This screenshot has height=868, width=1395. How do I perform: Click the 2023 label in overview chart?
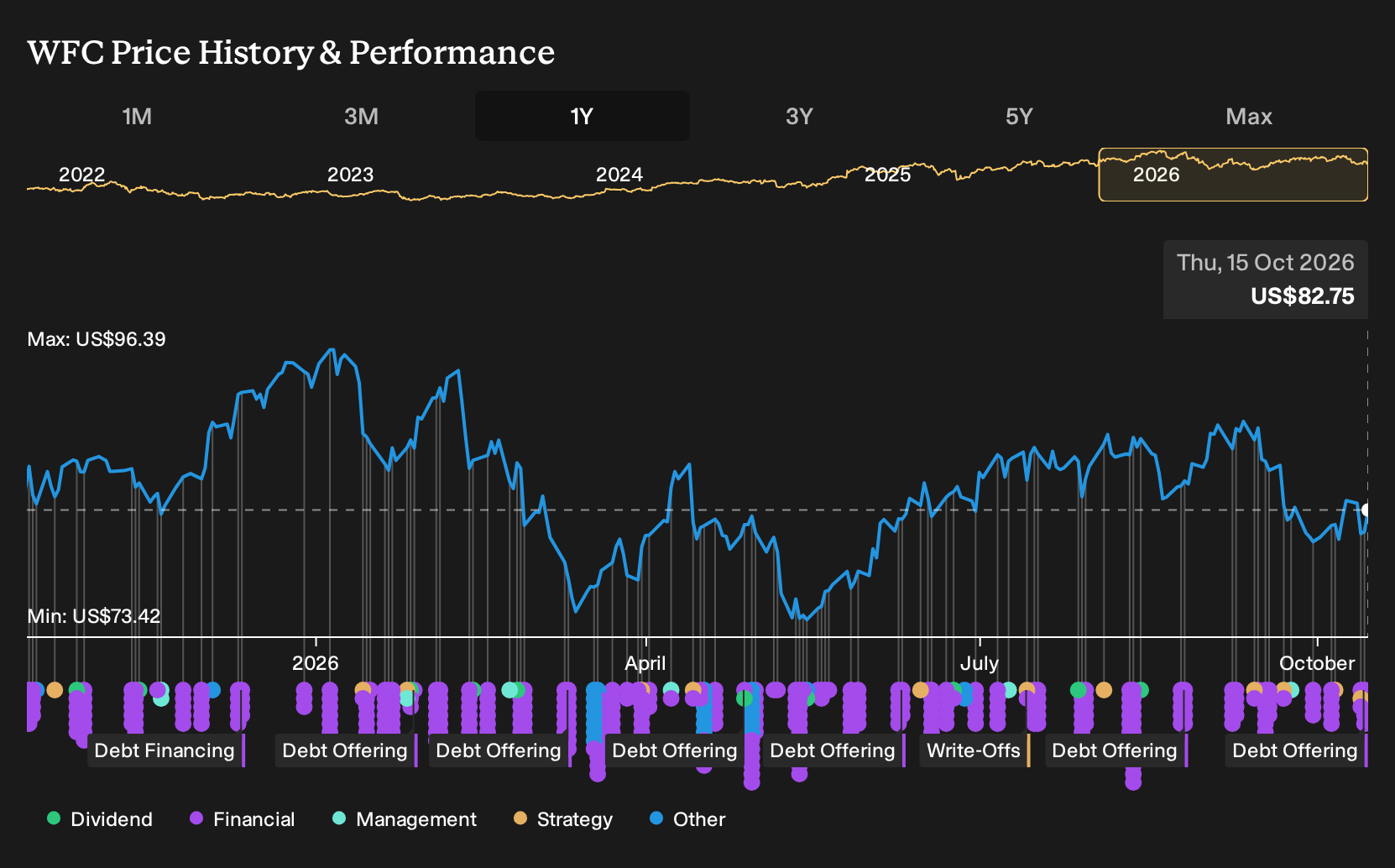click(350, 175)
